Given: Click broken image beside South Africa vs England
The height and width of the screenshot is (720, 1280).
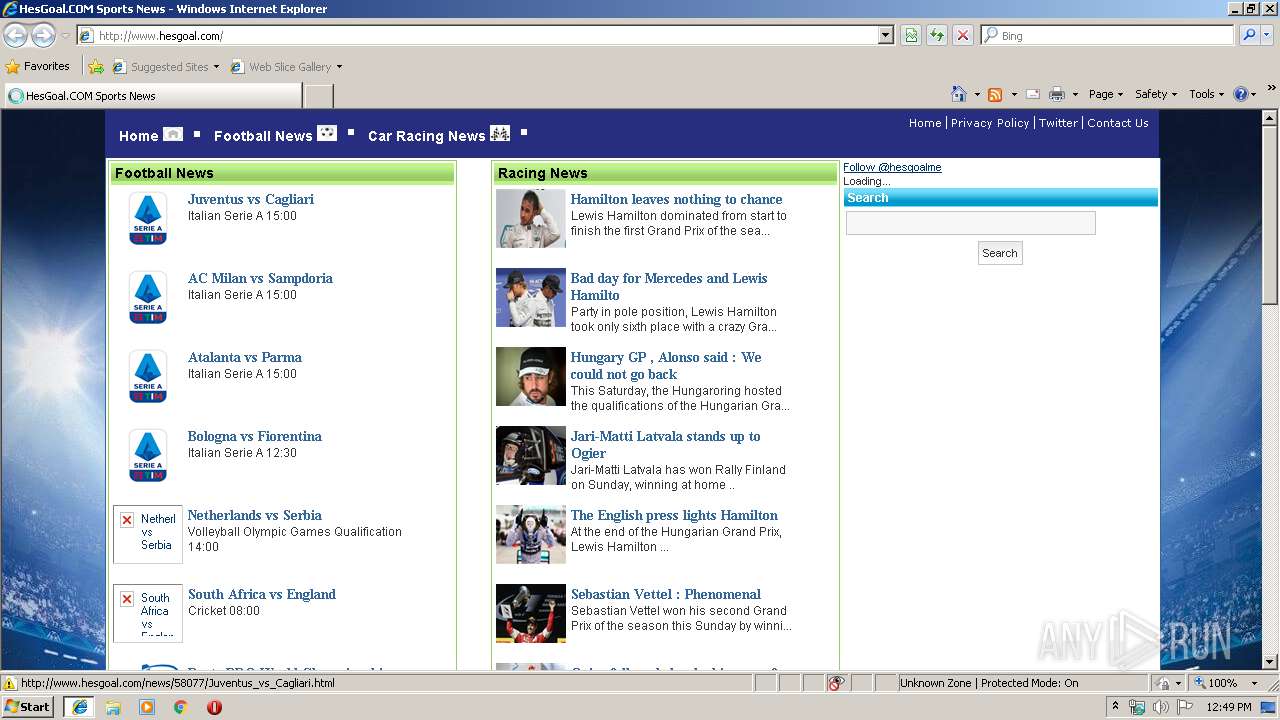Looking at the screenshot, I should 148,612.
